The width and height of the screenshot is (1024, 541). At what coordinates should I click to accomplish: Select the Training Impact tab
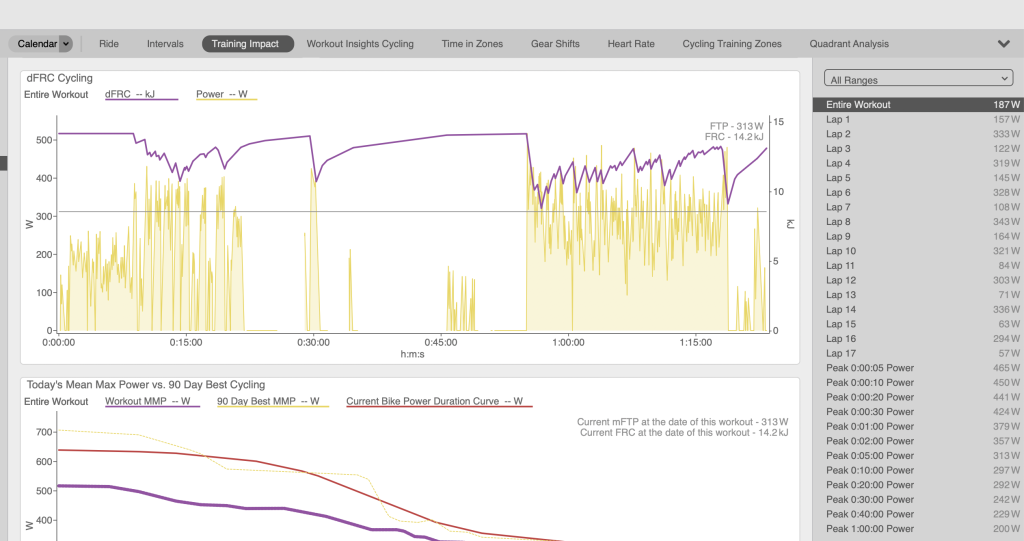click(x=245, y=44)
